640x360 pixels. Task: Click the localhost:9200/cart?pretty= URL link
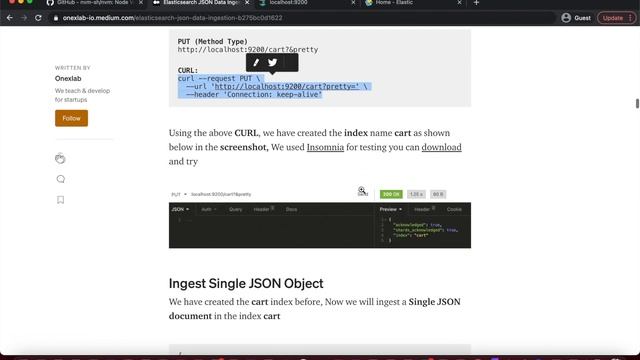(287, 87)
